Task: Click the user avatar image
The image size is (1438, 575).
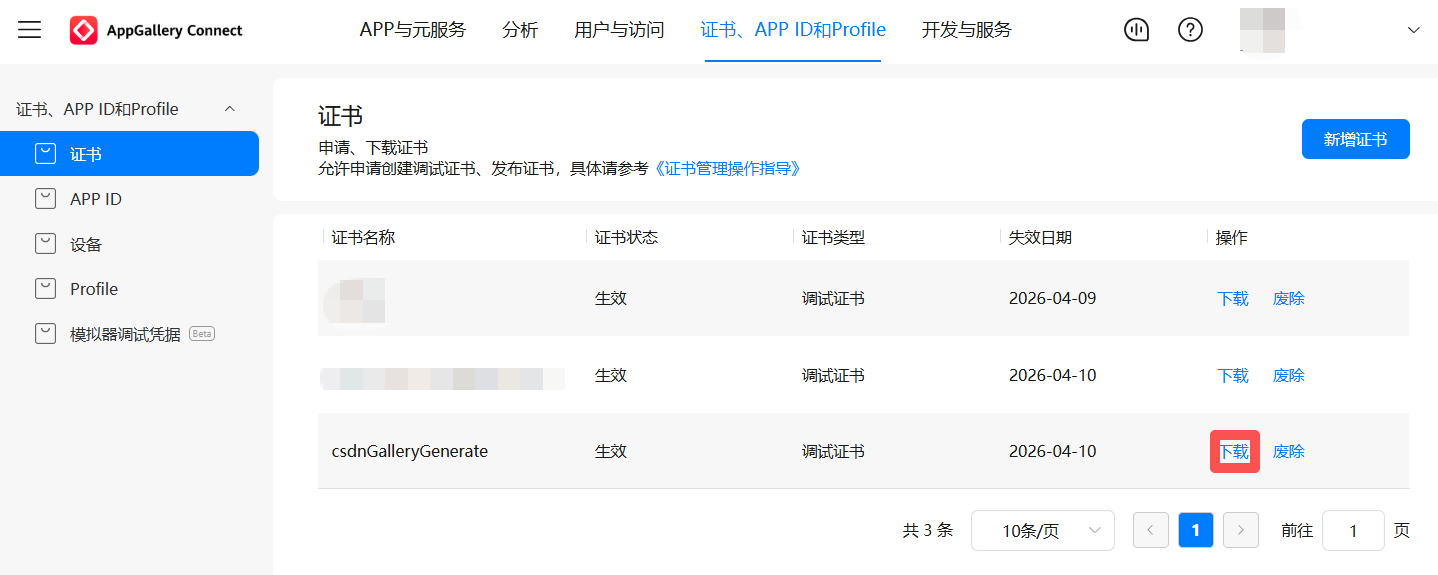Action: pos(1262,30)
